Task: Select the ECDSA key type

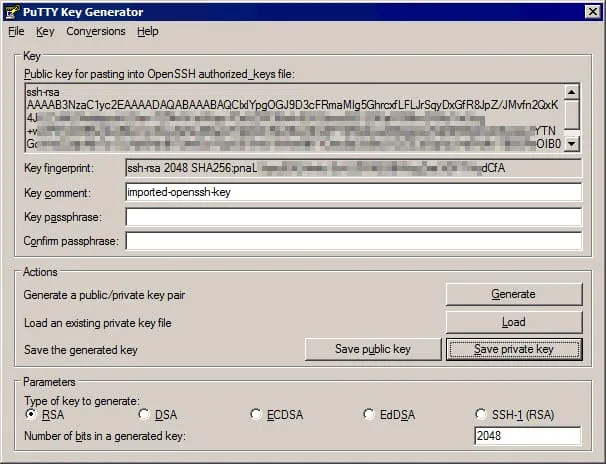Action: [256, 414]
